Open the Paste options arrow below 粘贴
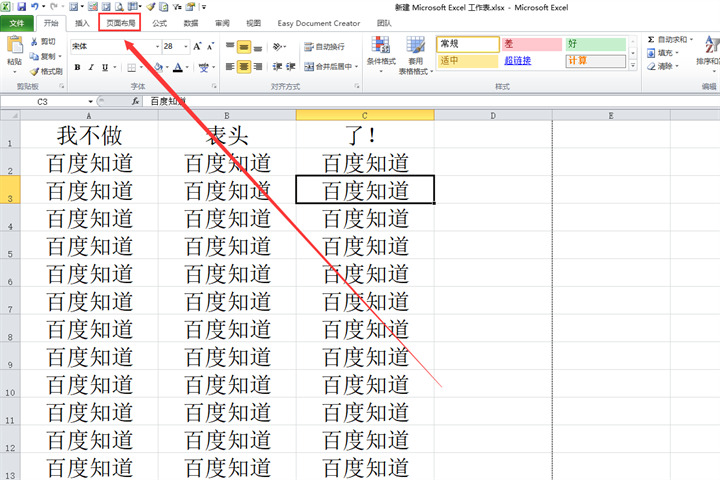 15,72
